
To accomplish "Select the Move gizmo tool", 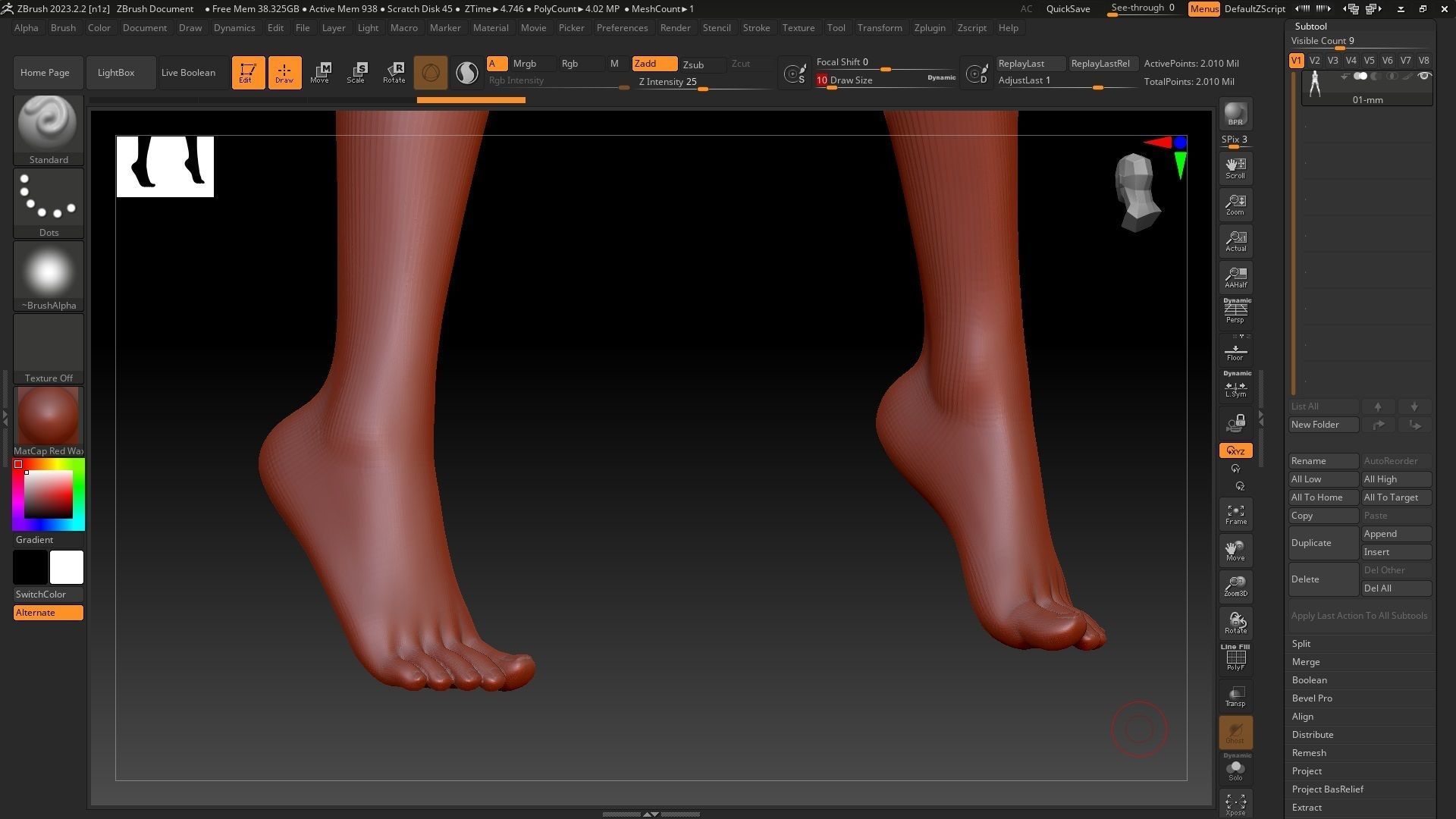I will point(320,73).
